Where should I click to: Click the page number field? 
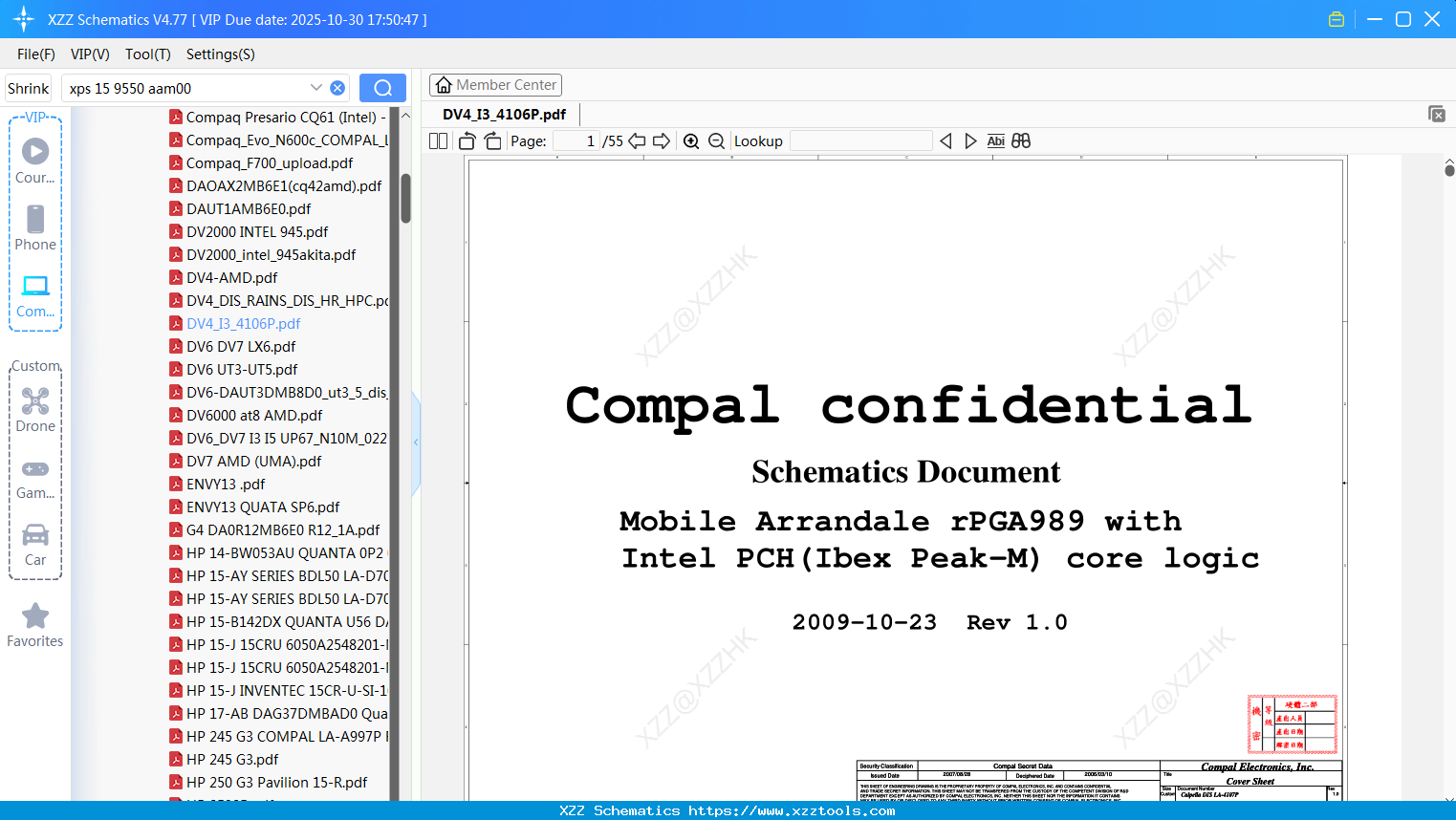576,140
